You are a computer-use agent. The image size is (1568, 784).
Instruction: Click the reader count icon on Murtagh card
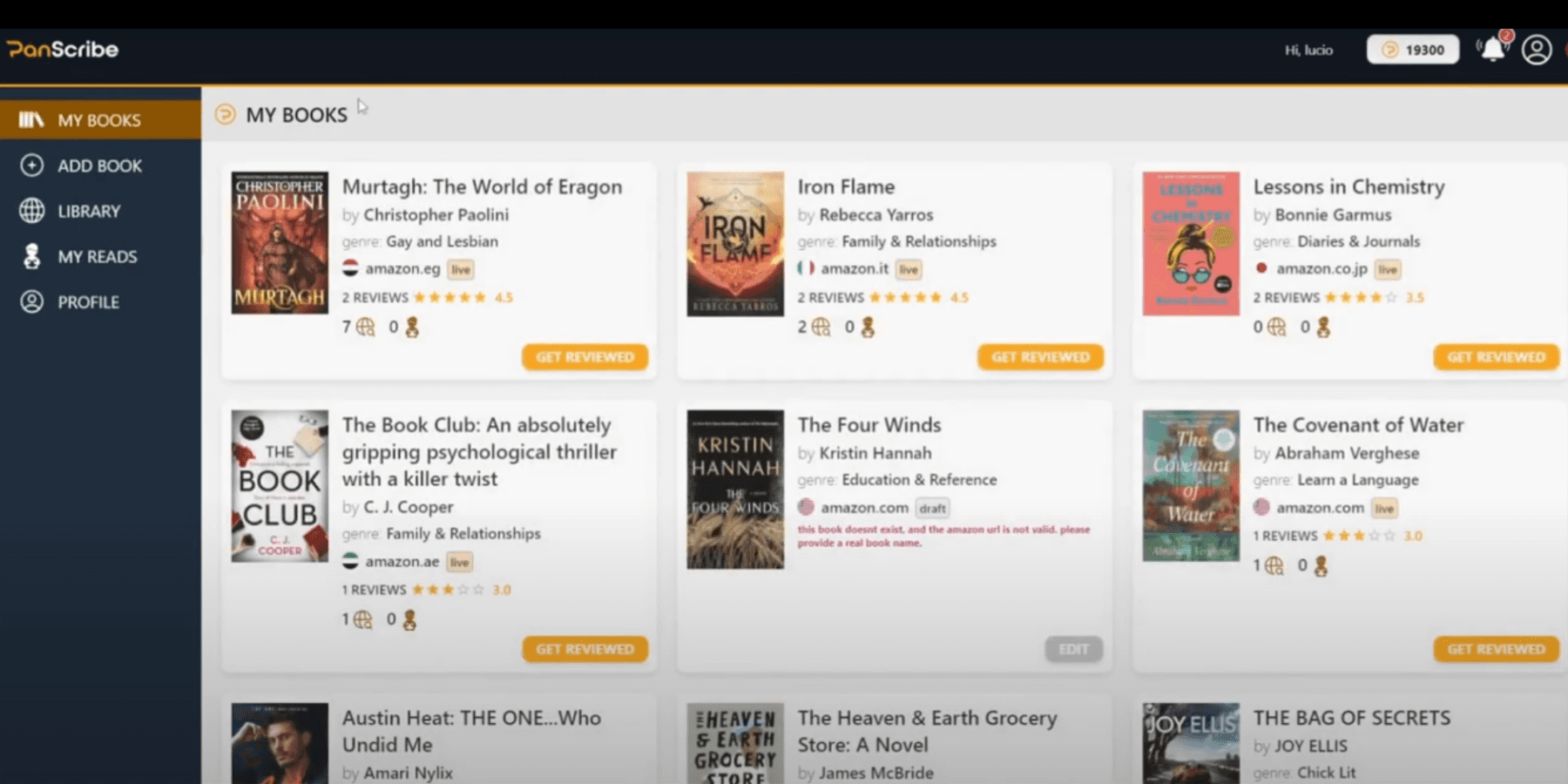point(412,328)
